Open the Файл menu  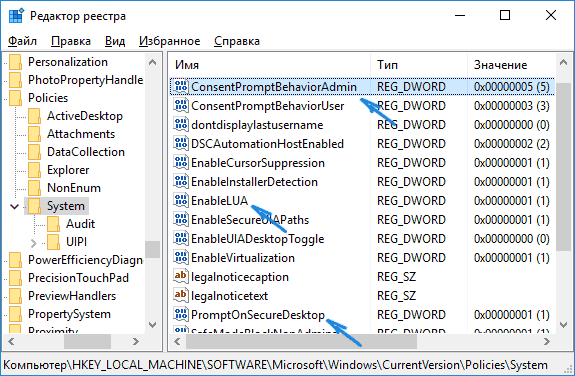(22, 41)
